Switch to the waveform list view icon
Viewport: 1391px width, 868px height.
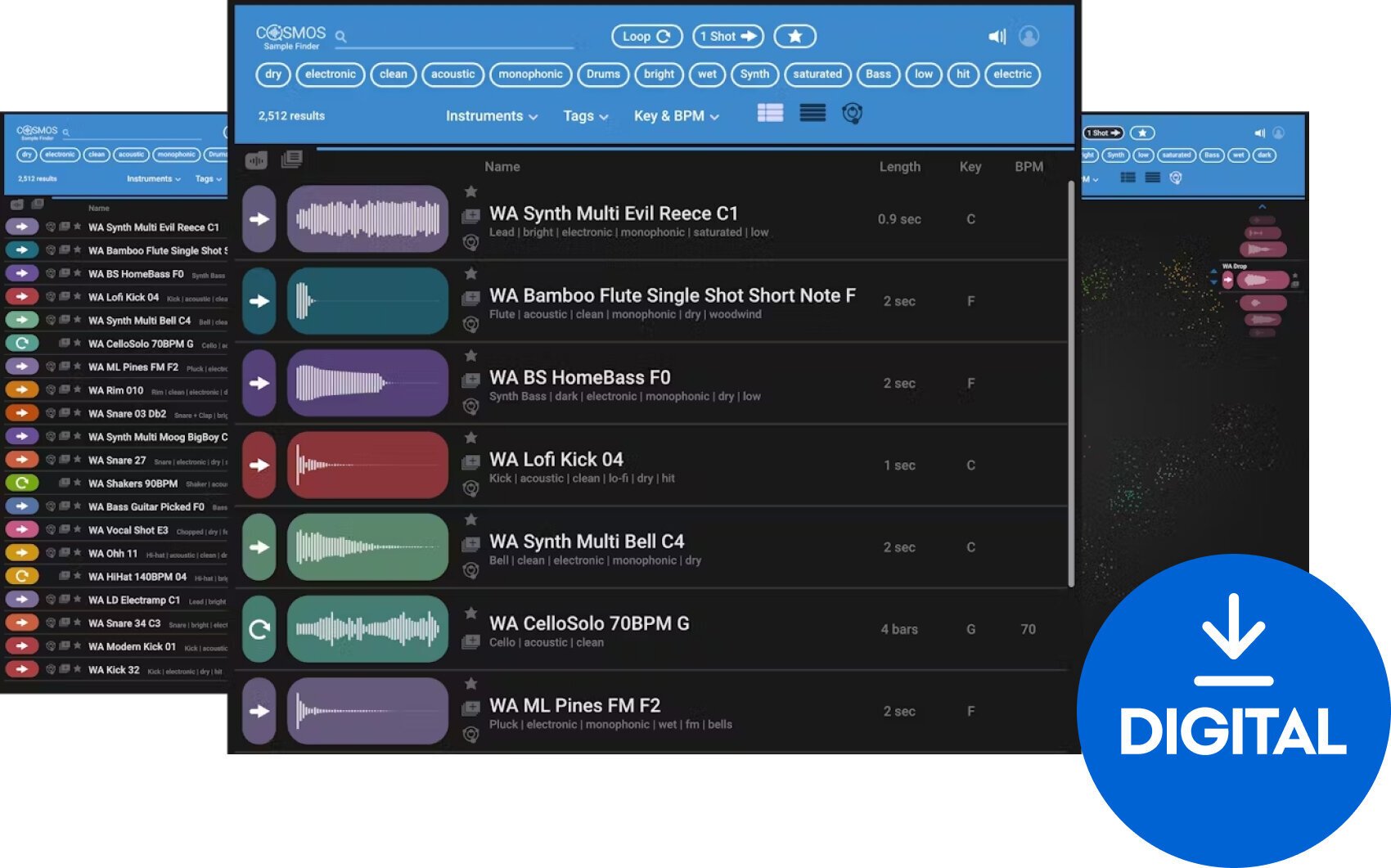point(770,113)
